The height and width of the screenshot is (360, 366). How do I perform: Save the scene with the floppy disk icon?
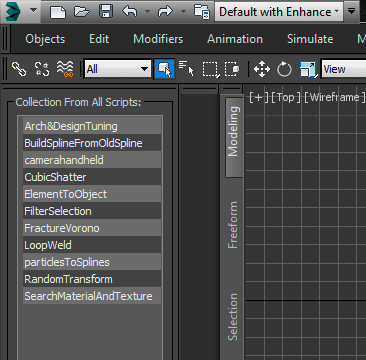click(x=106, y=12)
